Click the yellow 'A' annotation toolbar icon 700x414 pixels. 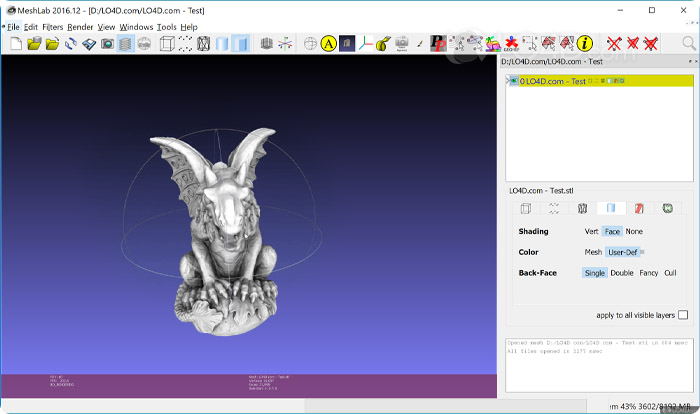coord(328,43)
